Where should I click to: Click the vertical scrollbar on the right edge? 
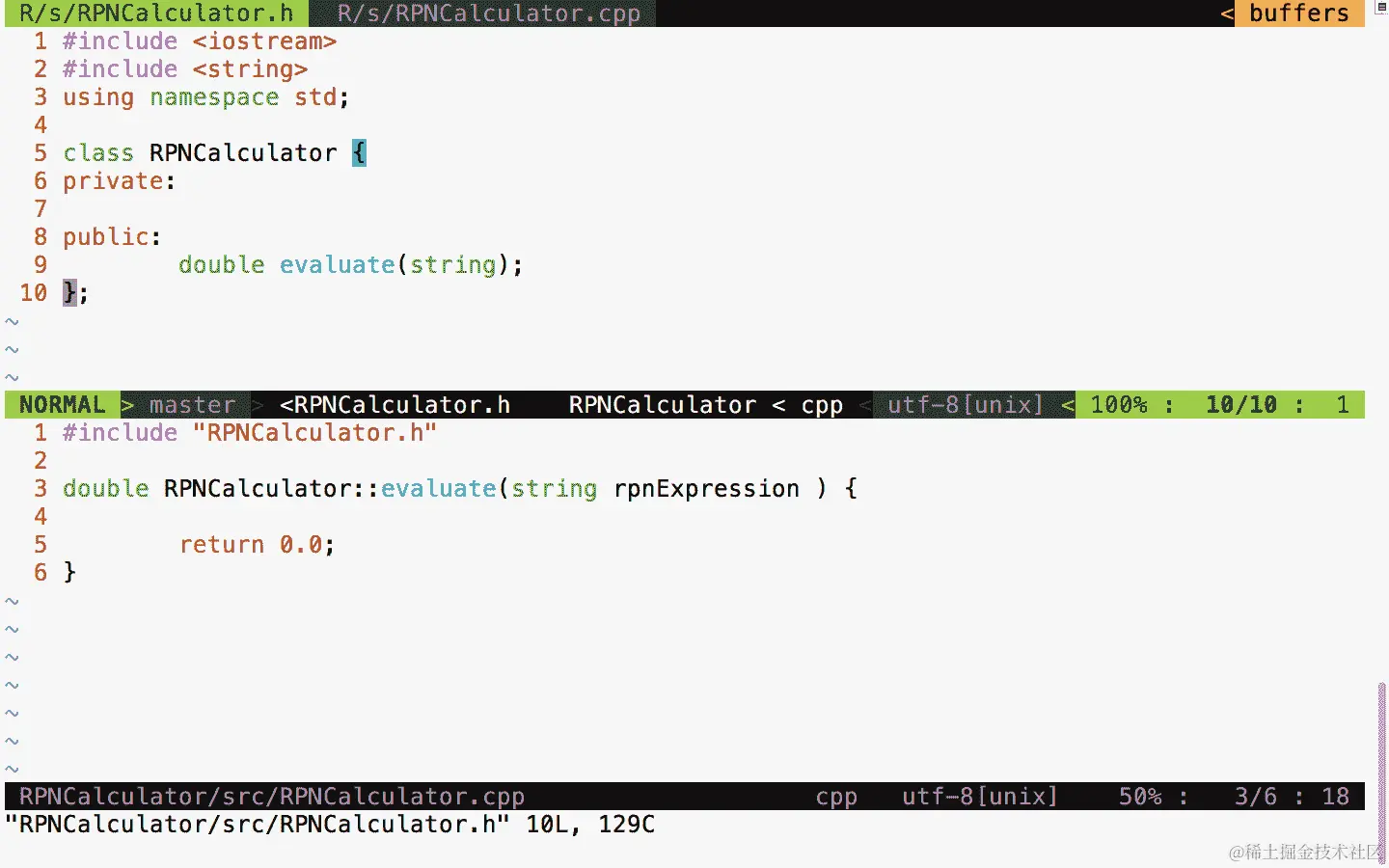[x=1381, y=772]
